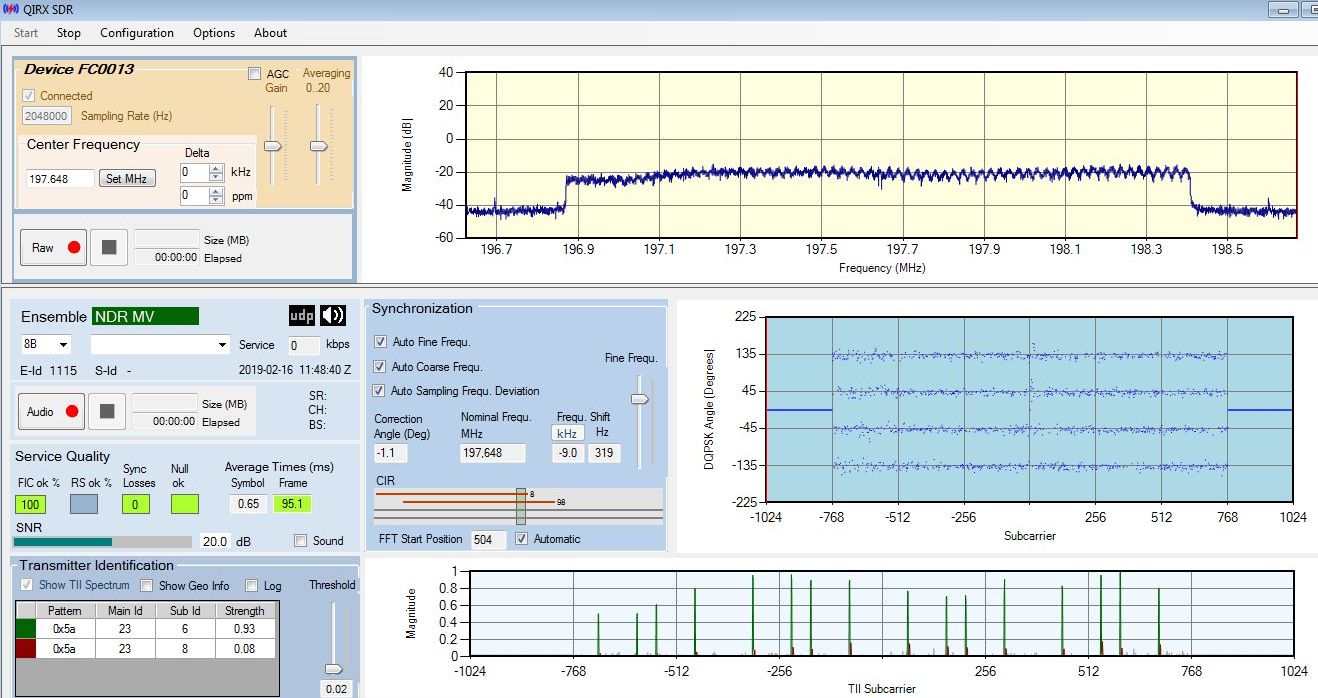This screenshot has width=1318, height=698.
Task: Open the Configuration menu
Action: (137, 33)
